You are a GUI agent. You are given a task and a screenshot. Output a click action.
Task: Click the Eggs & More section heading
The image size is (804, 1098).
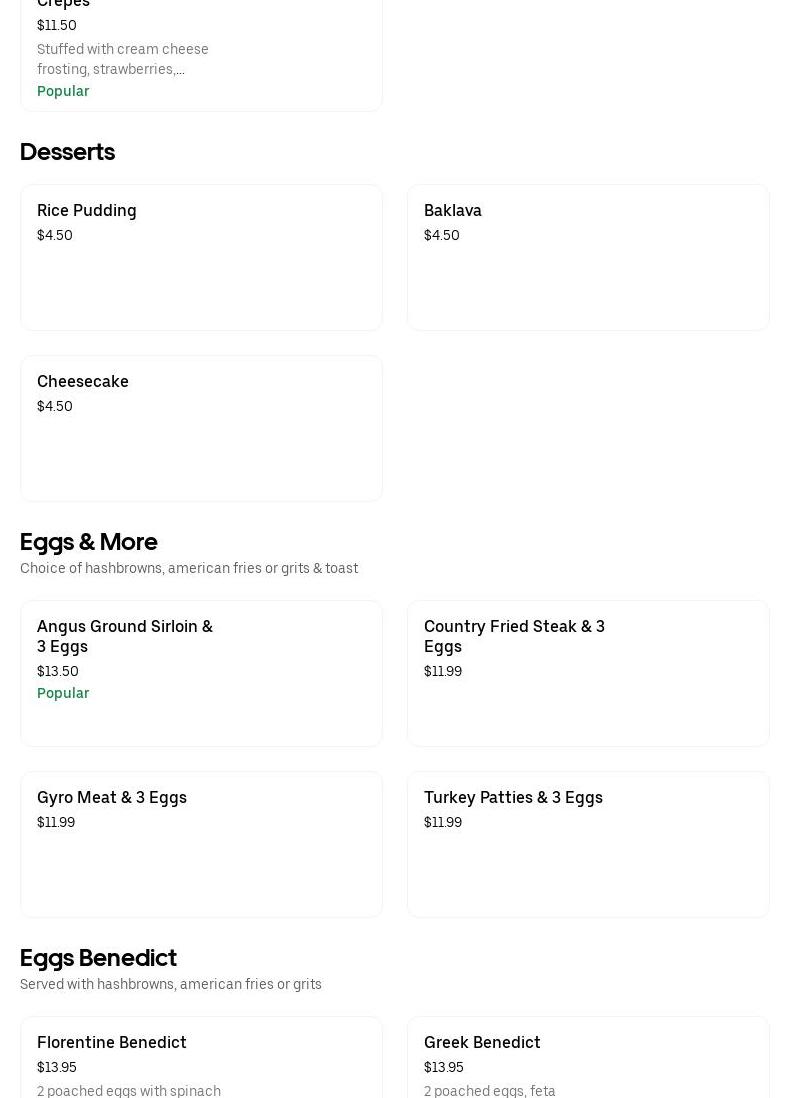(89, 541)
